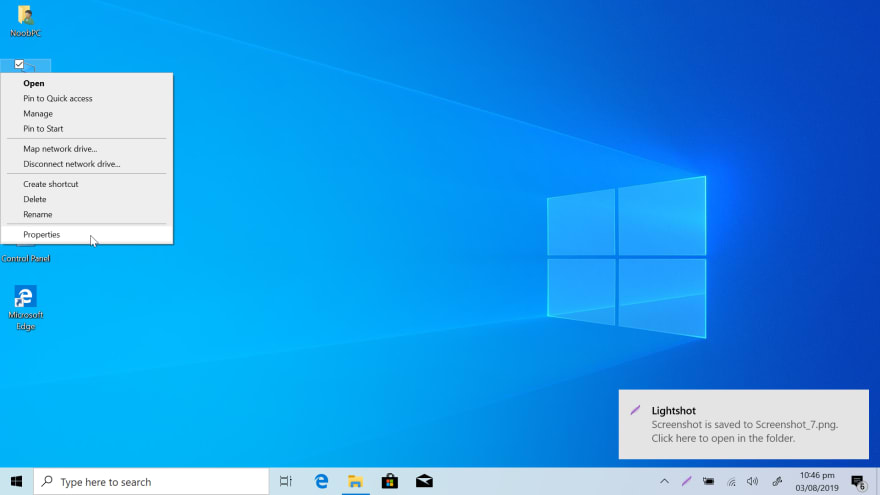This screenshot has height=495, width=880.
Task: Open the Windows Start button
Action: coord(16,482)
